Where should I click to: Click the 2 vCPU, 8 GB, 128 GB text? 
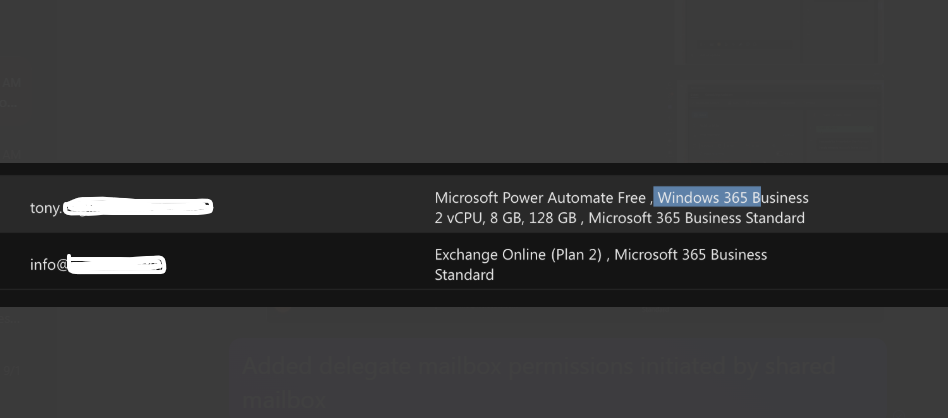tap(505, 218)
